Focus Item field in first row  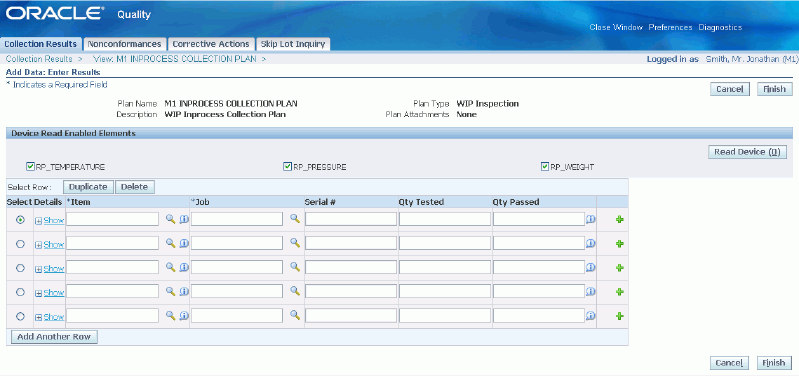pyautogui.click(x=113, y=219)
